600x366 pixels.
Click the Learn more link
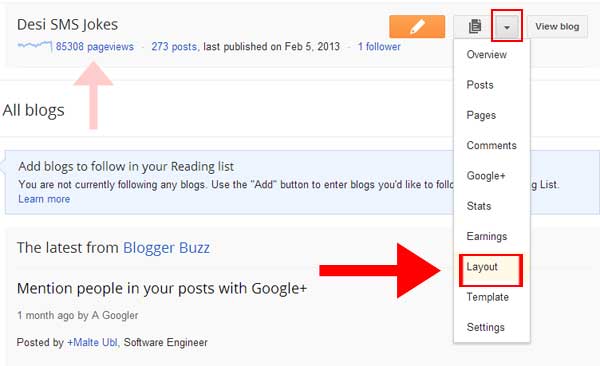pos(44,199)
